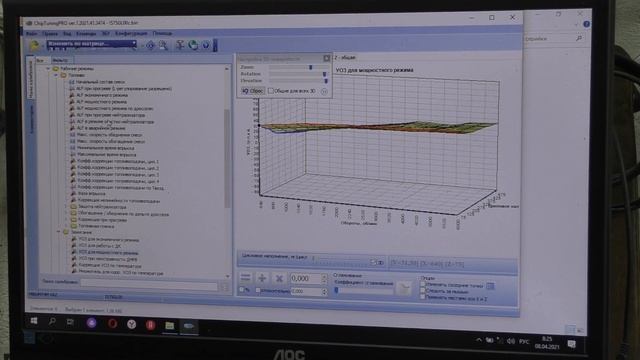Switch to the Фильтр tab
The image size is (640, 360).
60,60
